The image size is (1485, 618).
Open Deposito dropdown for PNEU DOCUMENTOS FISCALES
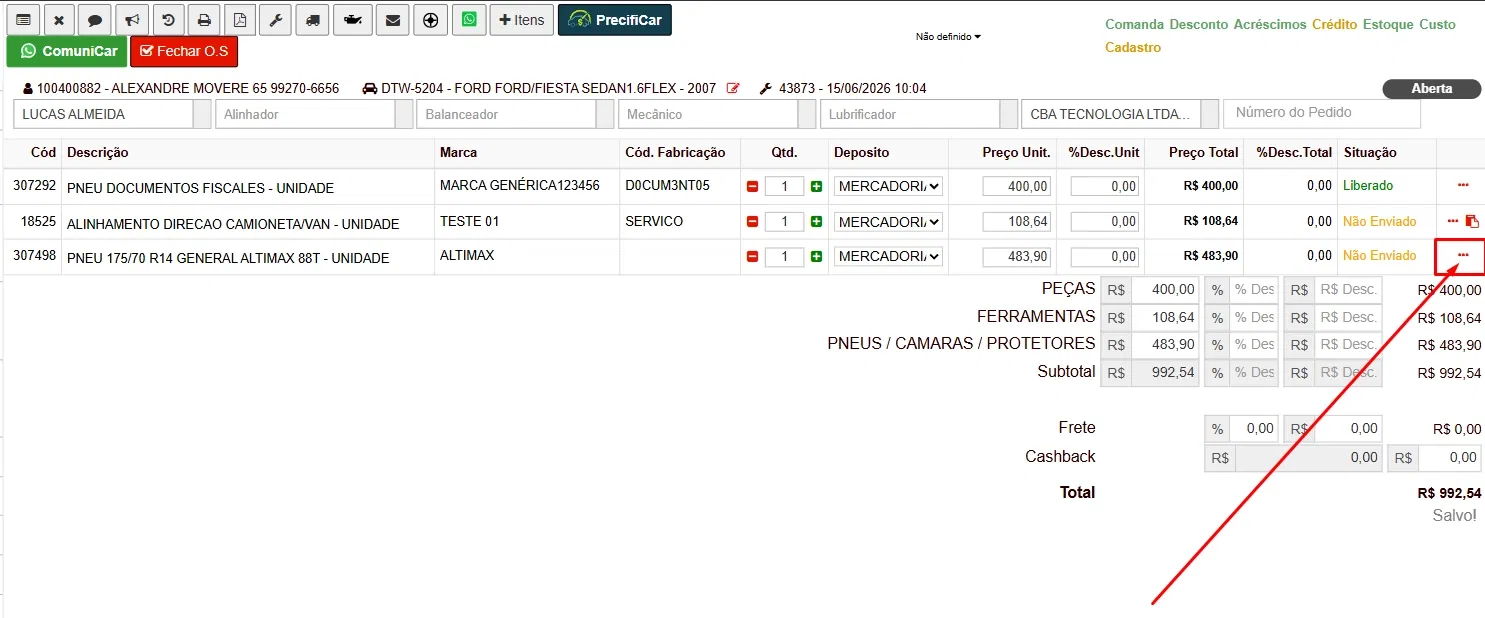(888, 186)
